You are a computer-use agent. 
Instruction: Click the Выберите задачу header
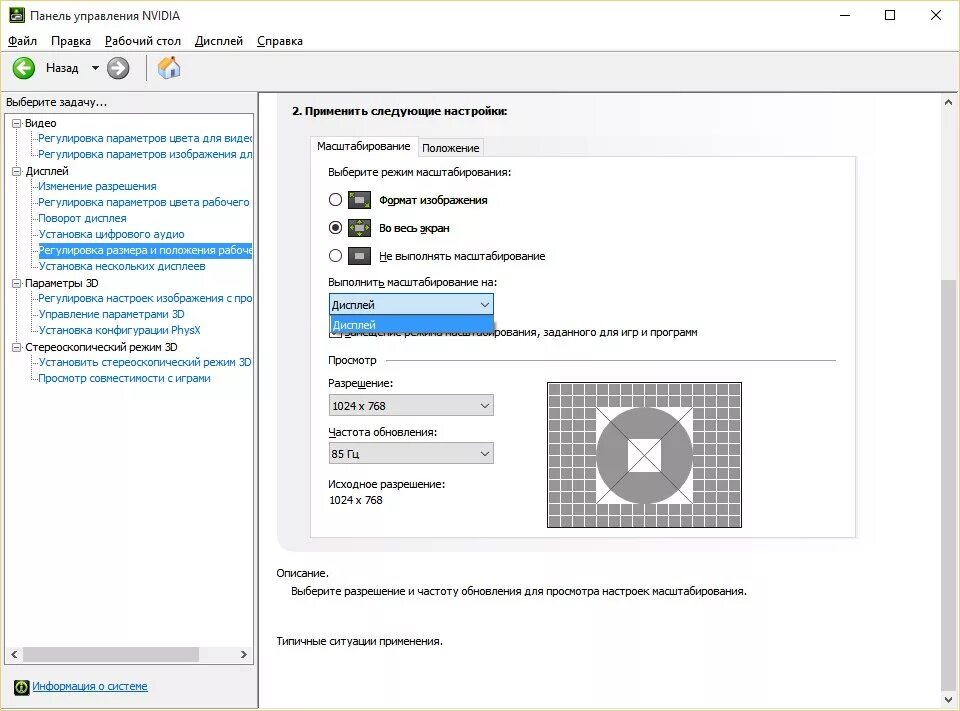point(56,102)
